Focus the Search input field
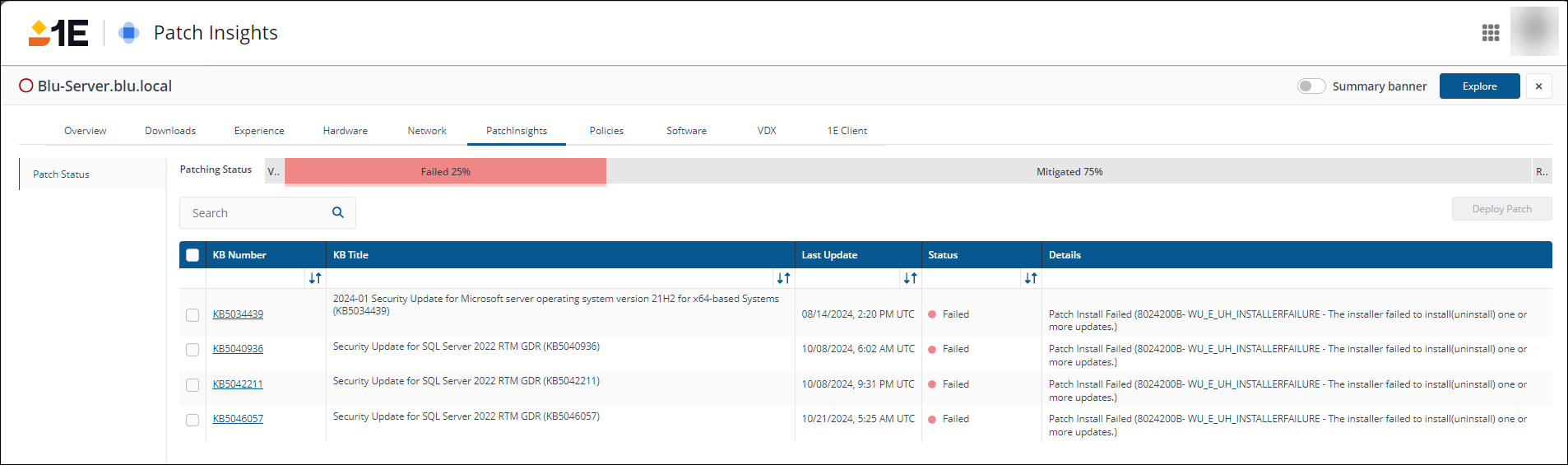The width and height of the screenshot is (1568, 465). [x=255, y=213]
